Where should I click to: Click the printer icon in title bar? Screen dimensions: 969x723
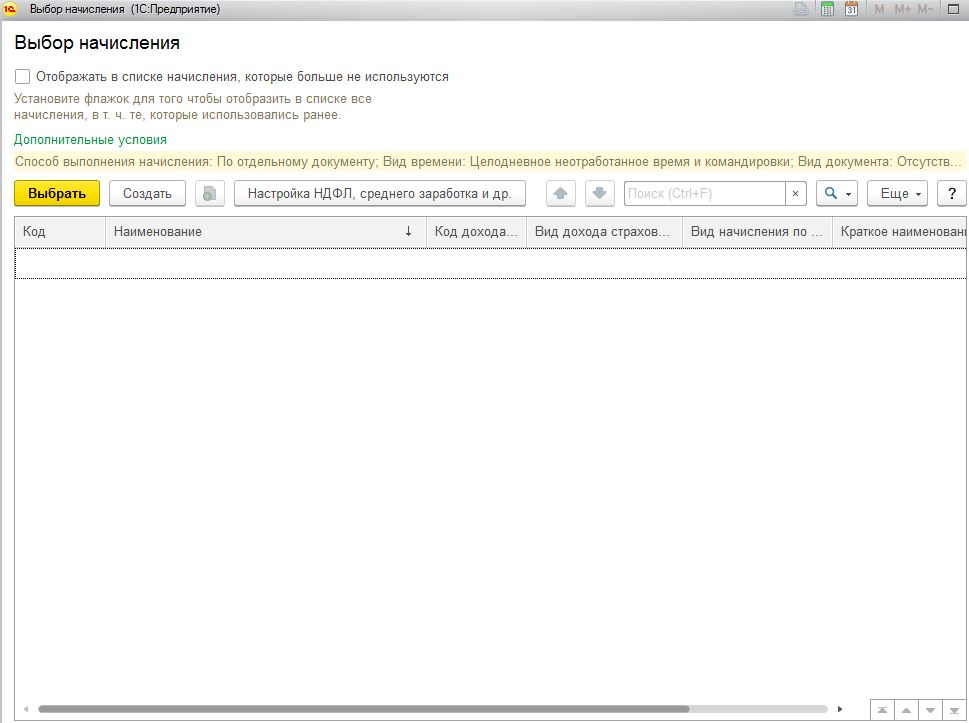tap(801, 9)
